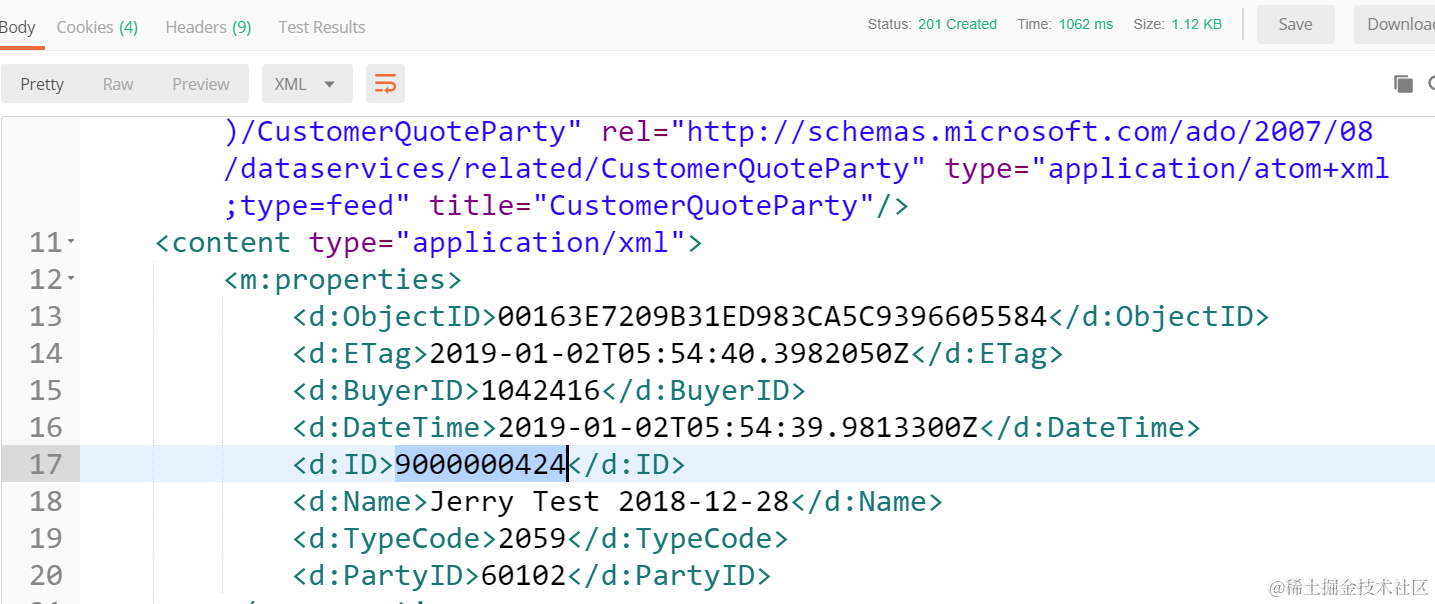
Task: Click TypeCode value 2059
Action: pyautogui.click(x=531, y=539)
